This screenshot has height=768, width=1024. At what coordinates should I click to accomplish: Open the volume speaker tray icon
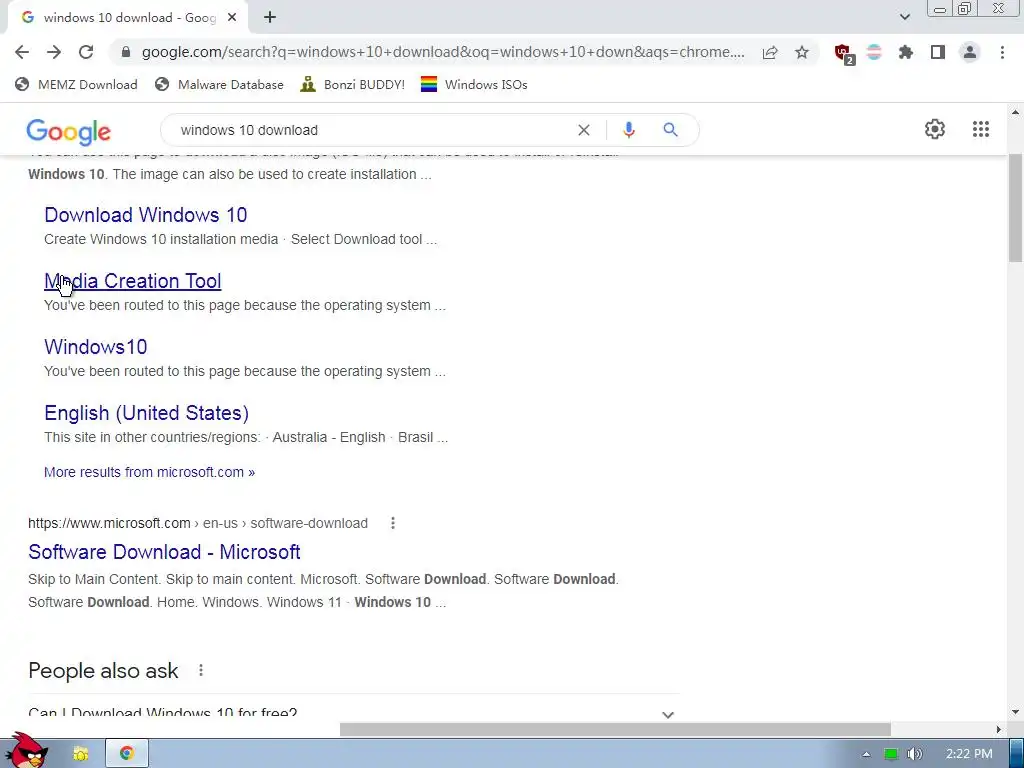point(914,754)
